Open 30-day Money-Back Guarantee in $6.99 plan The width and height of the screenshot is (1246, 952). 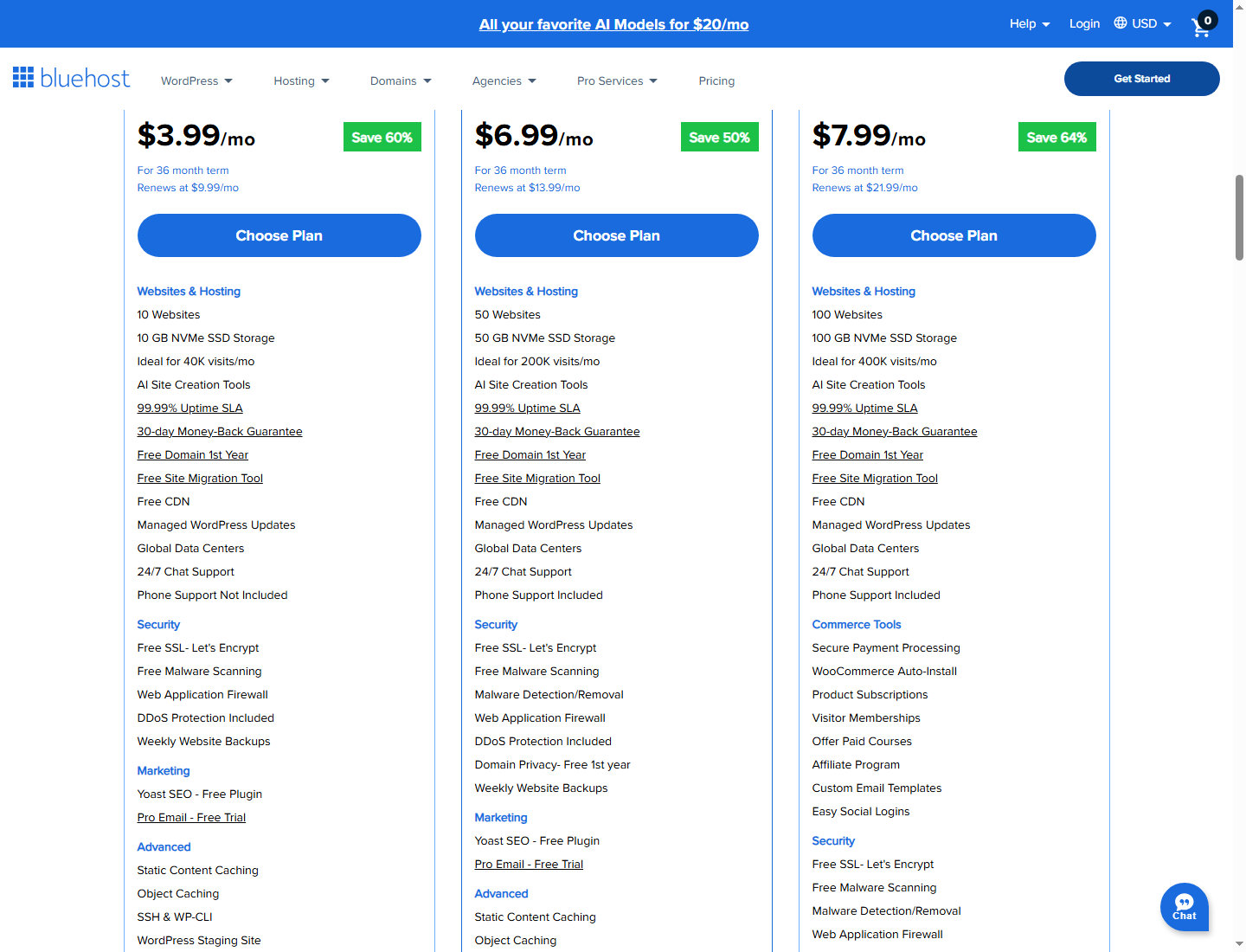[557, 431]
